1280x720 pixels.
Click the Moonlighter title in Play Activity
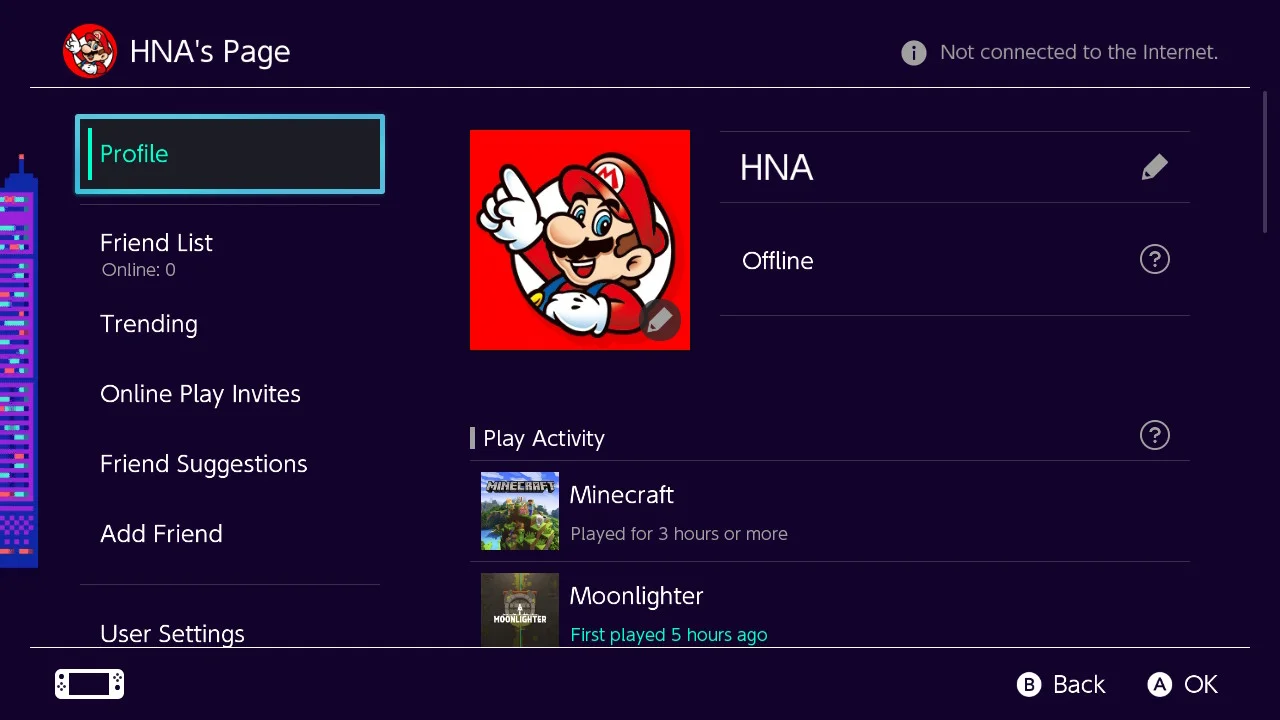(x=637, y=596)
